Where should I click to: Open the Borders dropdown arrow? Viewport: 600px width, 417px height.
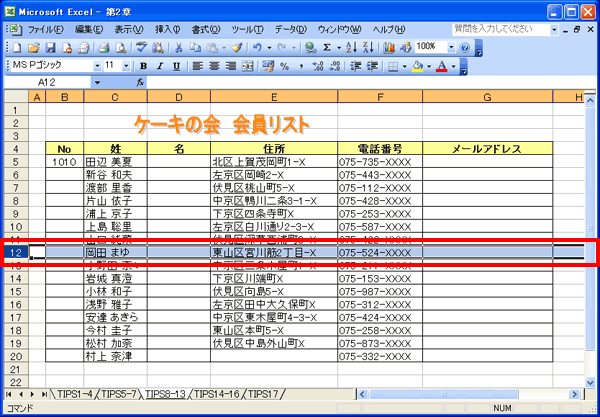point(405,67)
